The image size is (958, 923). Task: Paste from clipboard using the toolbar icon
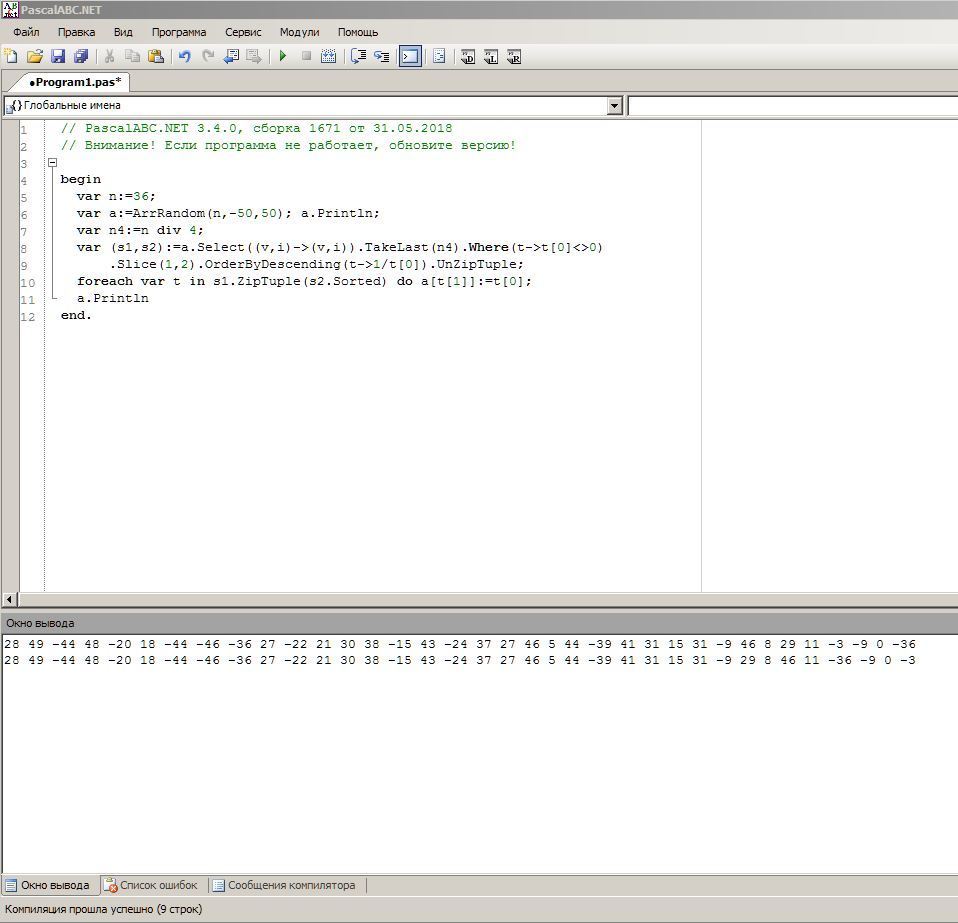pos(156,57)
